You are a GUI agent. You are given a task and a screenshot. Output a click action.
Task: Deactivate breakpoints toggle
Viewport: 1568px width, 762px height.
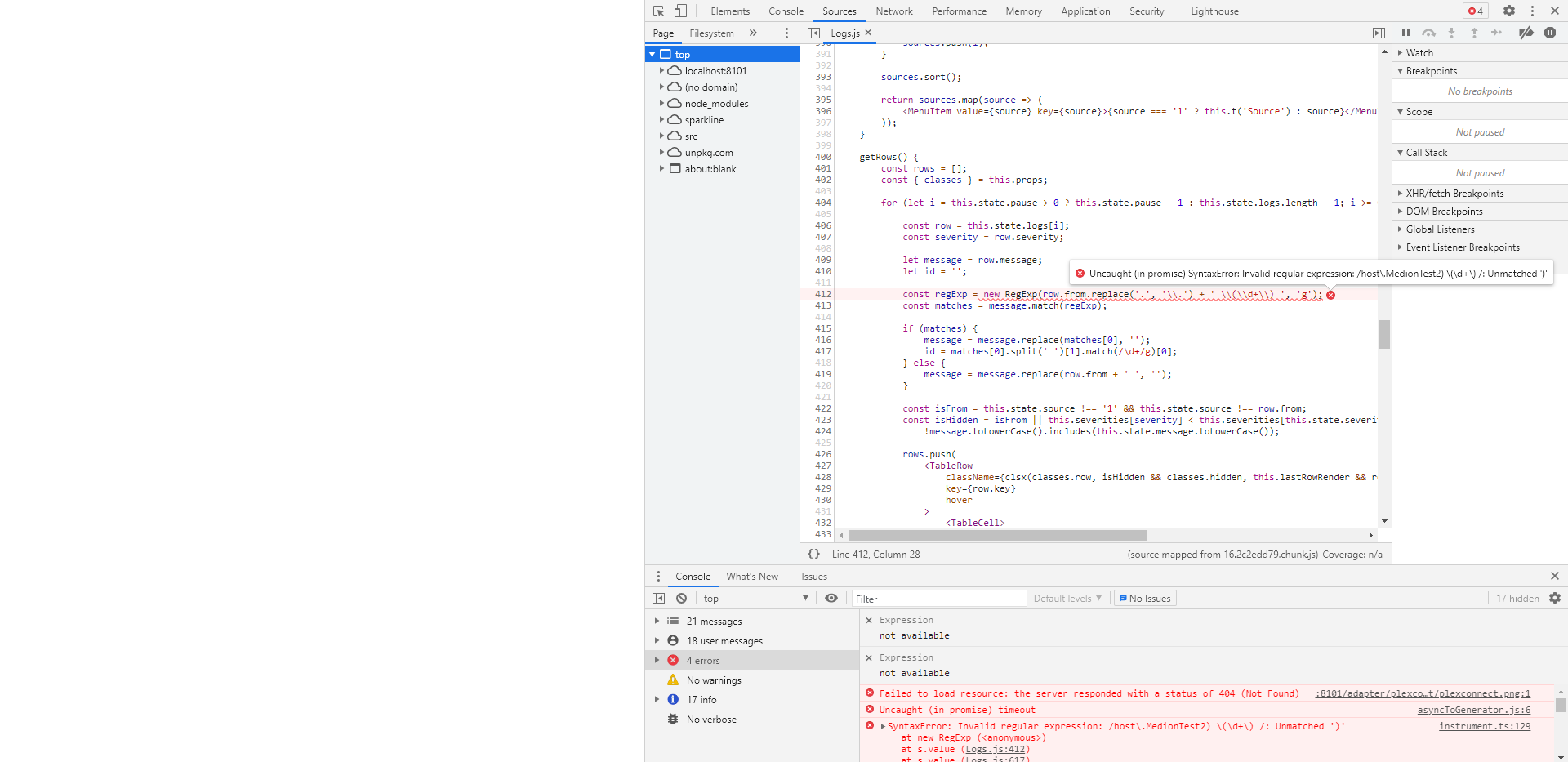click(1526, 33)
